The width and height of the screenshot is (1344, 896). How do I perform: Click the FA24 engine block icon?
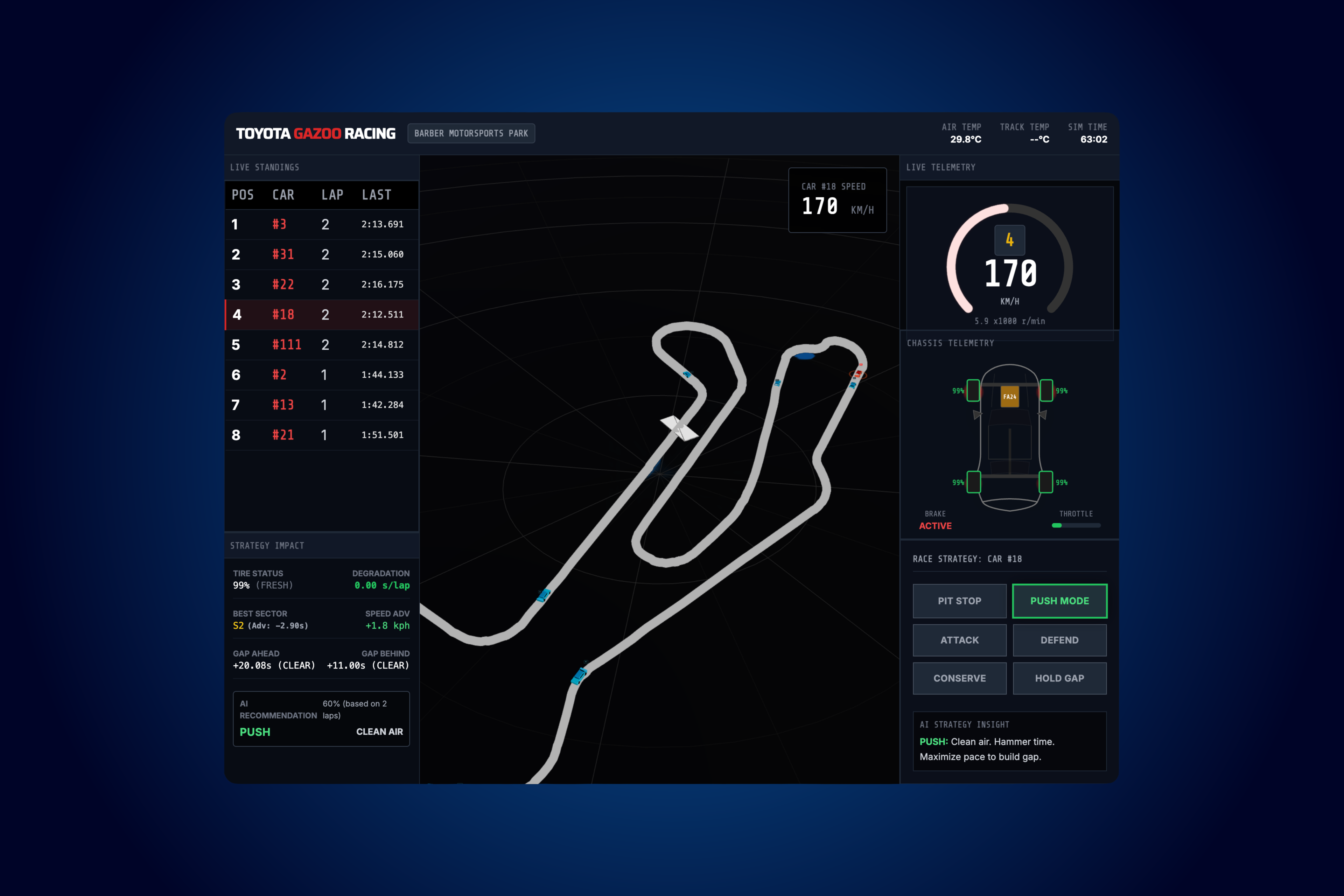tap(1010, 397)
